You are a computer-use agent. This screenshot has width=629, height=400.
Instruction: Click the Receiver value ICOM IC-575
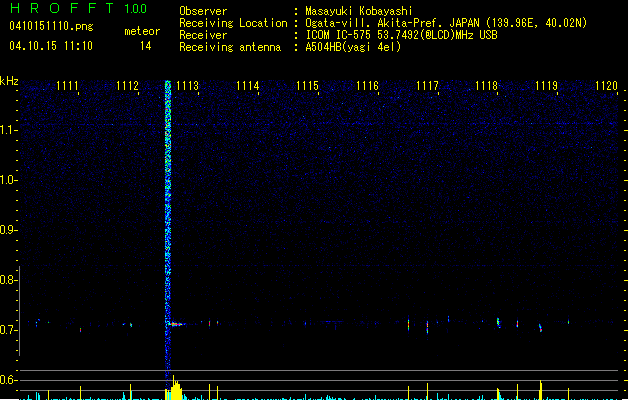338,35
